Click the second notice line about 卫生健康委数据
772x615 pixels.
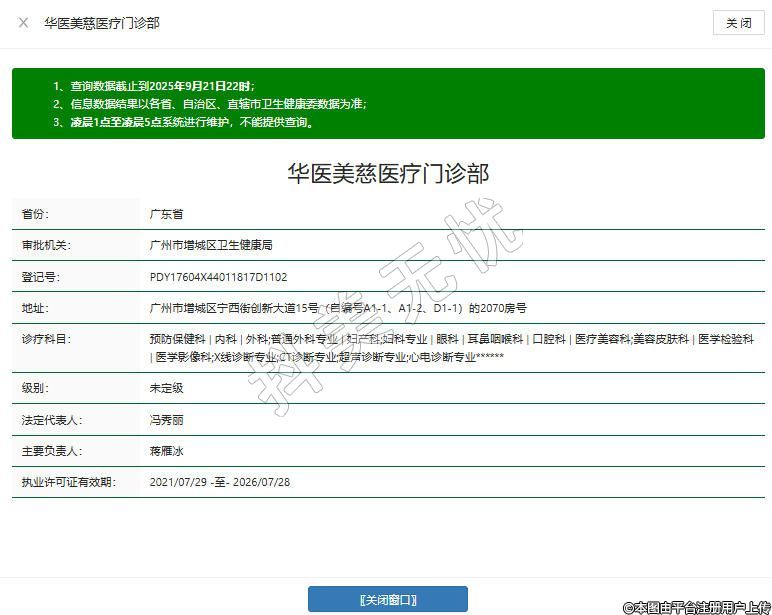pos(210,104)
